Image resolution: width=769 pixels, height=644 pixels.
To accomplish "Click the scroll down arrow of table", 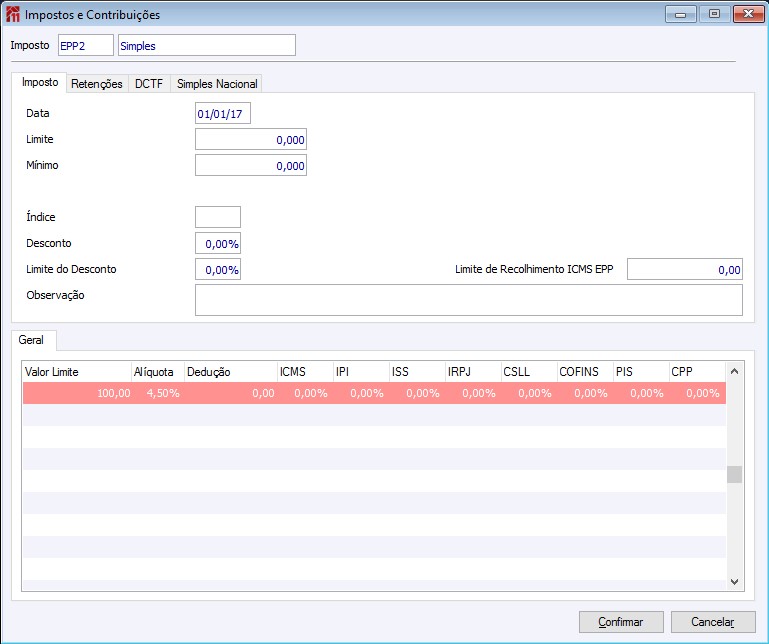I will [x=734, y=582].
